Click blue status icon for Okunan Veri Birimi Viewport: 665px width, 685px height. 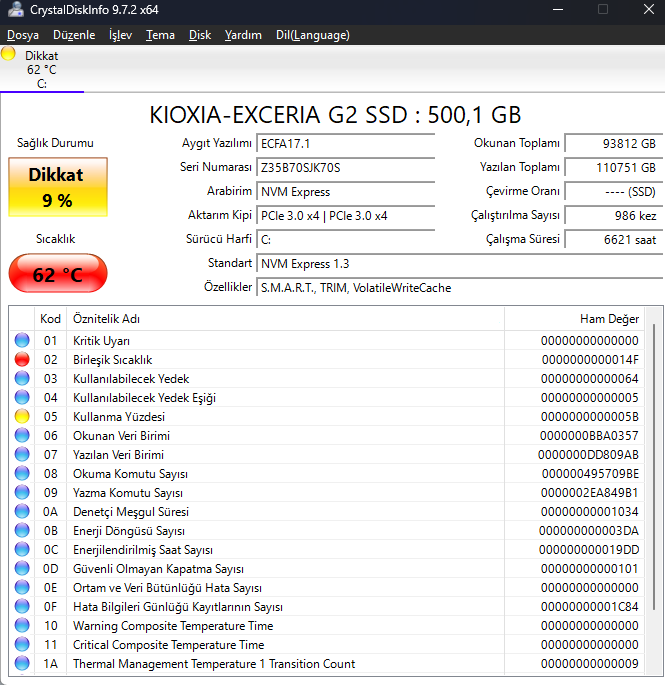pyautogui.click(x=22, y=436)
